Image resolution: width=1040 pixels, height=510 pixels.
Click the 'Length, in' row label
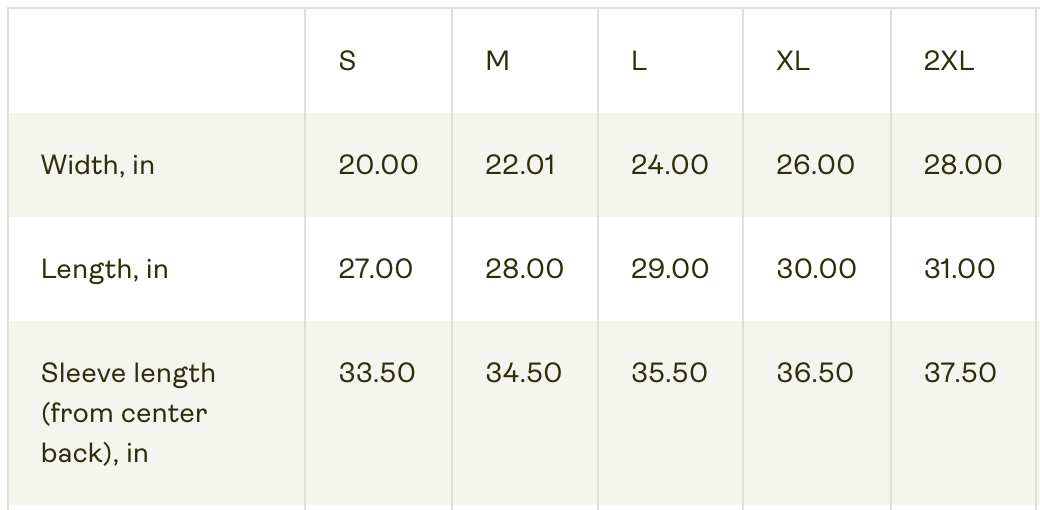tap(104, 269)
